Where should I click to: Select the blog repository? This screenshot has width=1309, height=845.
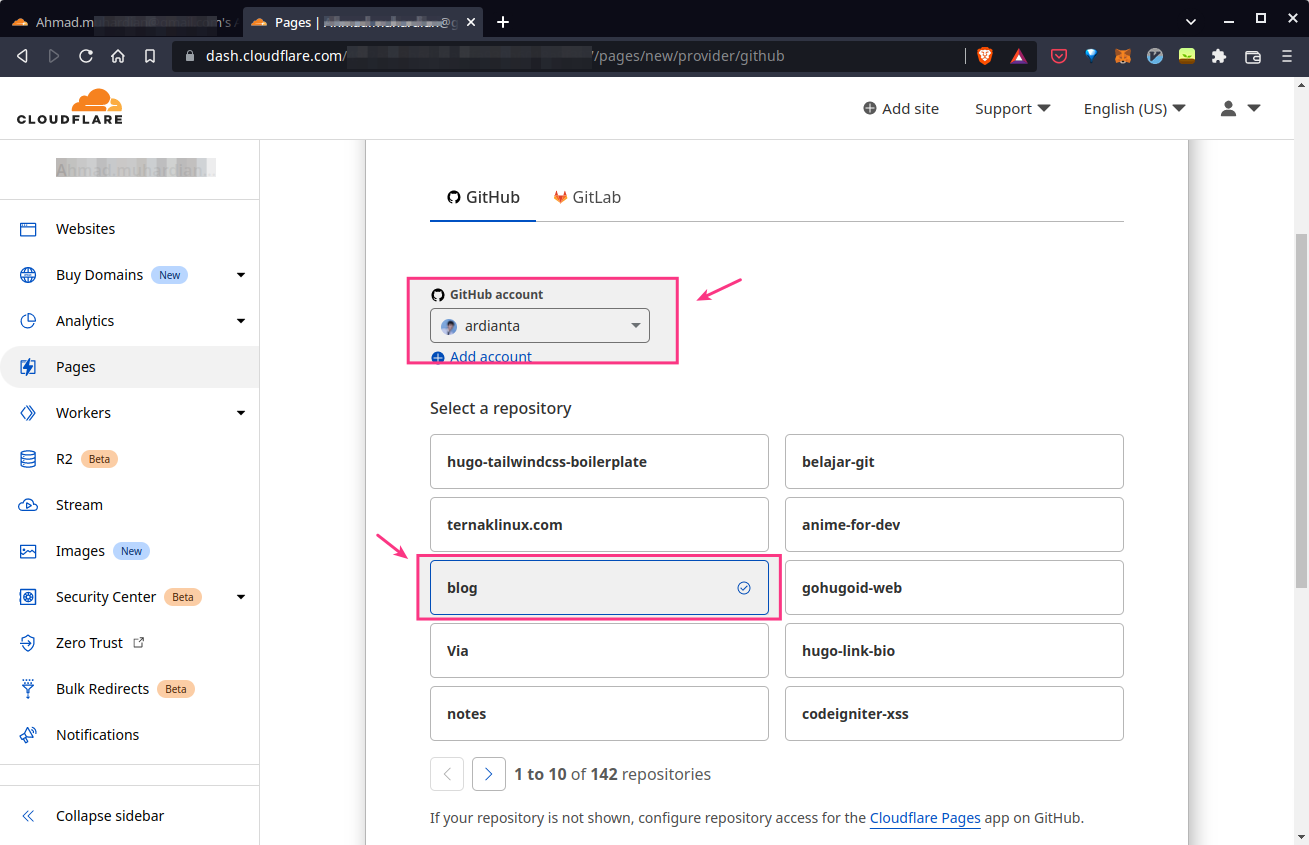[598, 587]
